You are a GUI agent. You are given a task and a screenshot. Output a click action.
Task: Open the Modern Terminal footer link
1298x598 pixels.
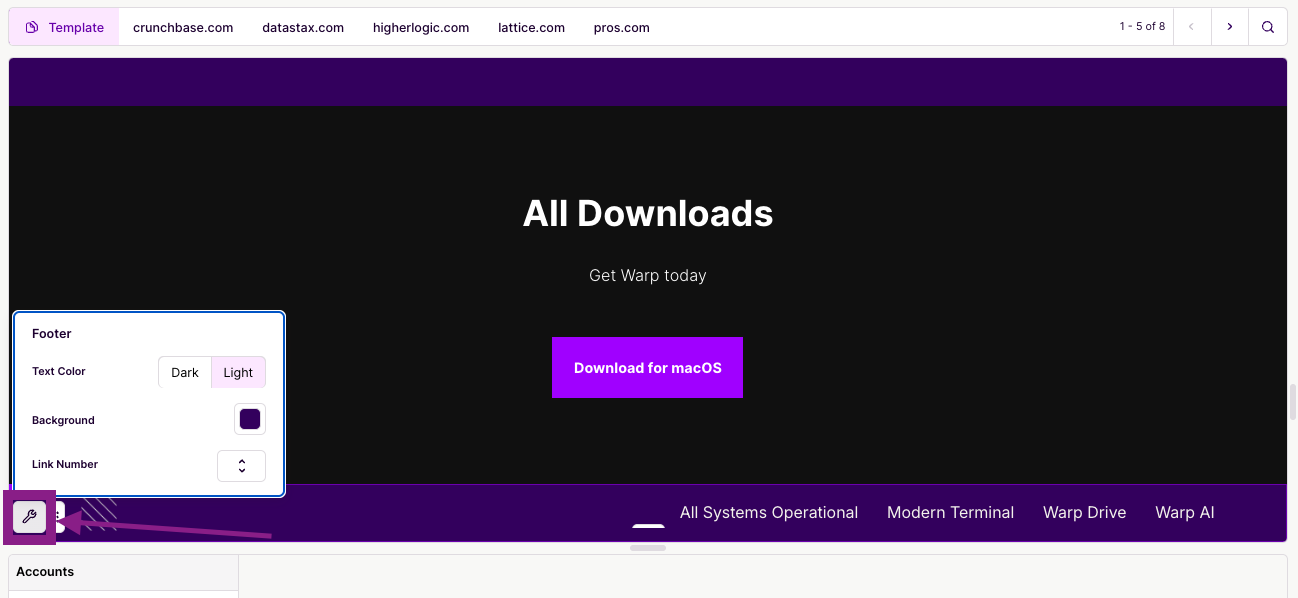[x=950, y=512]
